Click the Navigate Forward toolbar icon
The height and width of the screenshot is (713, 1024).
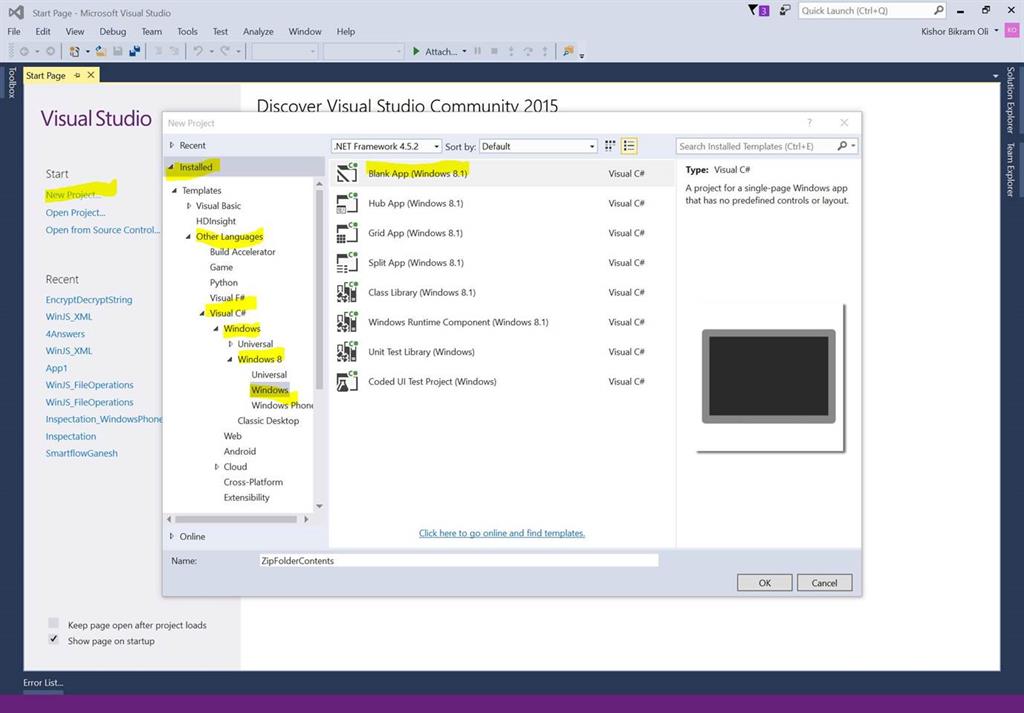(x=50, y=51)
